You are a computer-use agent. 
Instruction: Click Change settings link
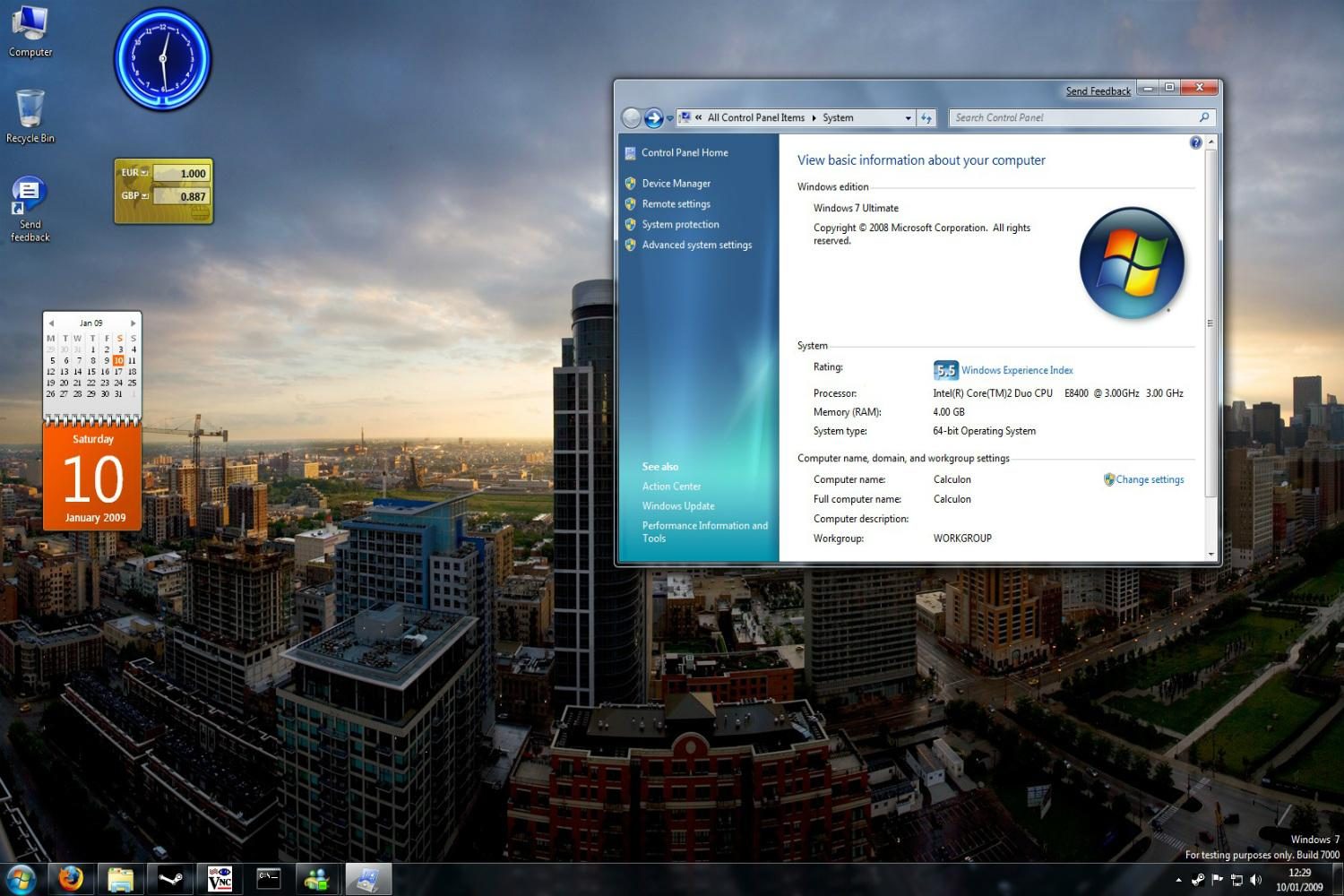1150,479
